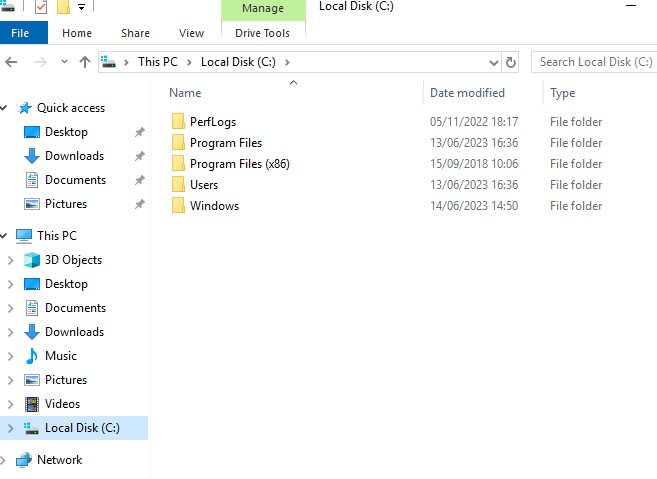Screen dimensions: 657x479
Task: Open the File menu
Action: pyautogui.click(x=20, y=33)
